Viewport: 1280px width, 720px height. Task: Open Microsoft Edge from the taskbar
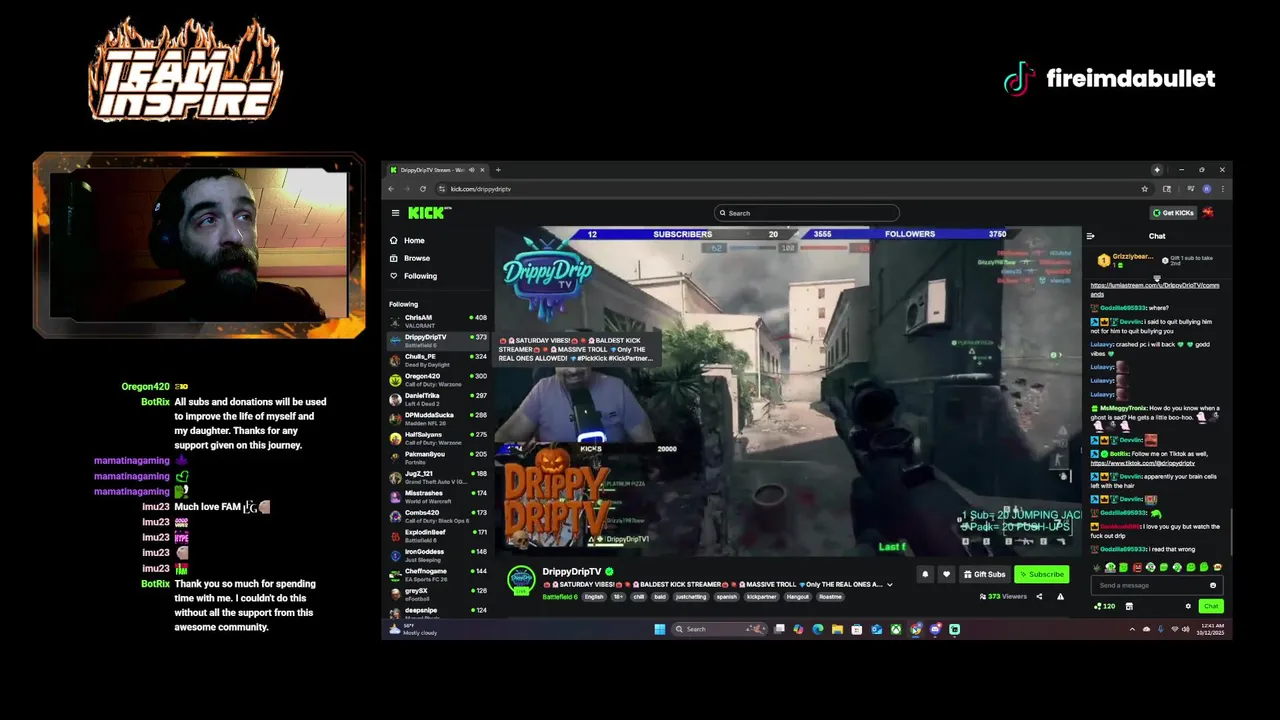click(817, 629)
